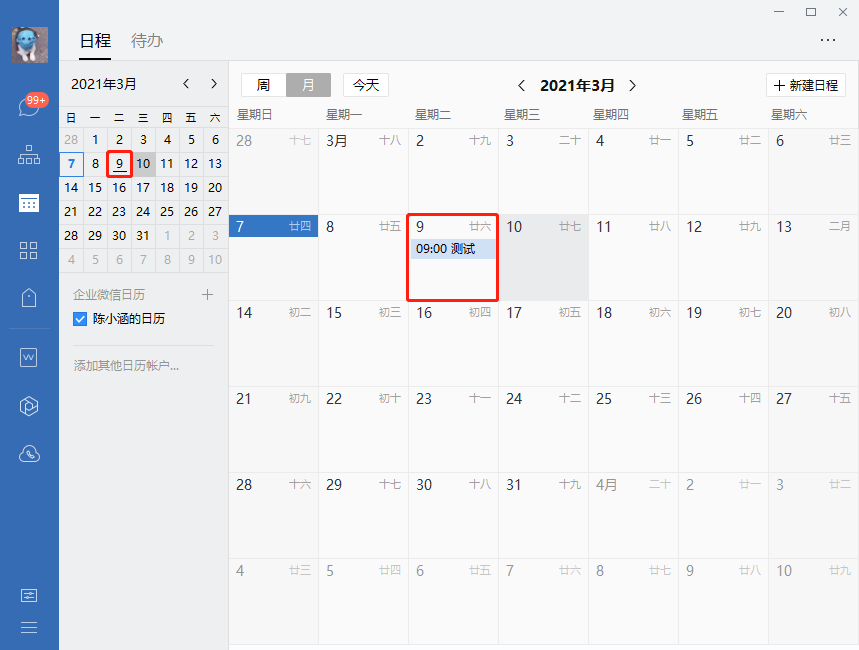This screenshot has height=650, width=859.
Task: Open the workbench four-squares icon
Action: click(x=29, y=250)
